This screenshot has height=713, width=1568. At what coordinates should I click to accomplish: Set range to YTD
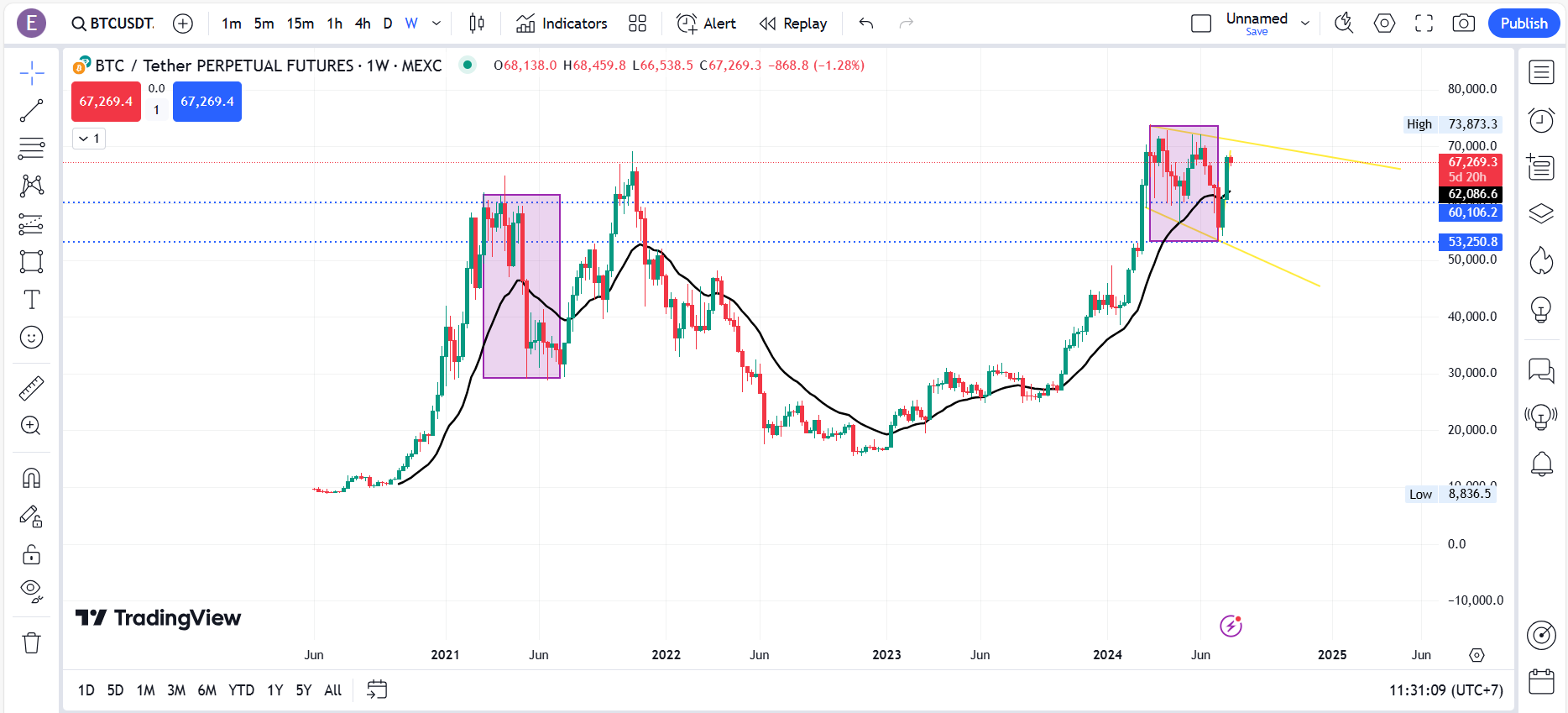point(242,690)
